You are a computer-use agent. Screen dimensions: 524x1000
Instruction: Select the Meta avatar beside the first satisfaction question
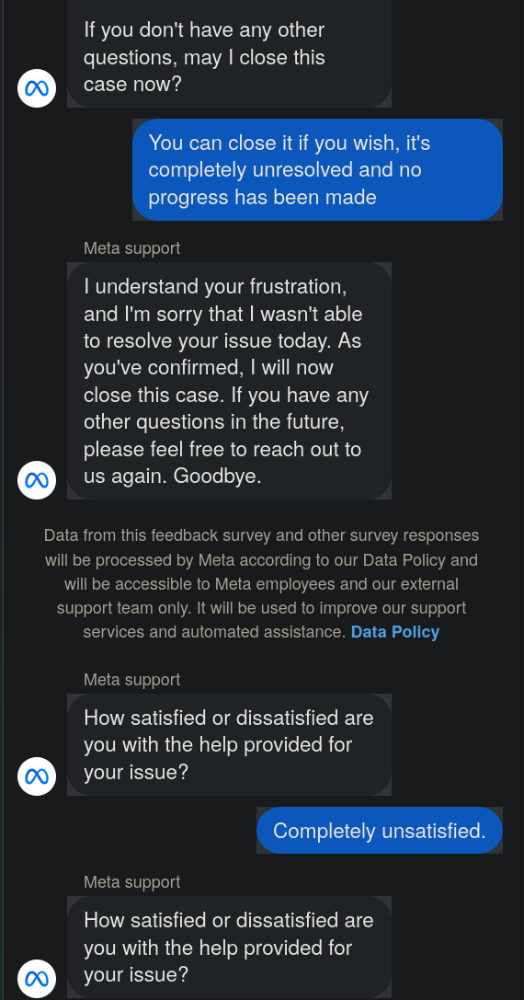click(x=36, y=776)
